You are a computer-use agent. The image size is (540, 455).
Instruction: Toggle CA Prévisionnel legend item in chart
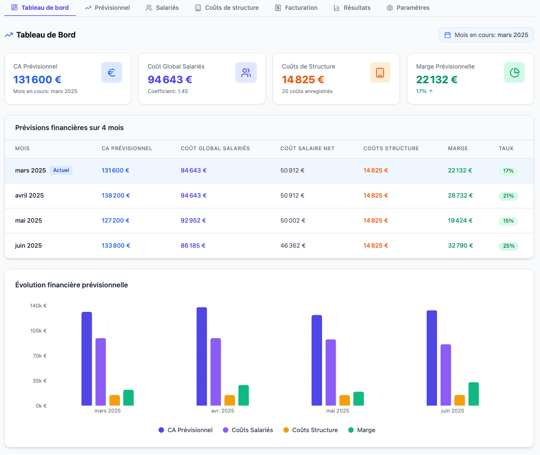pos(185,430)
